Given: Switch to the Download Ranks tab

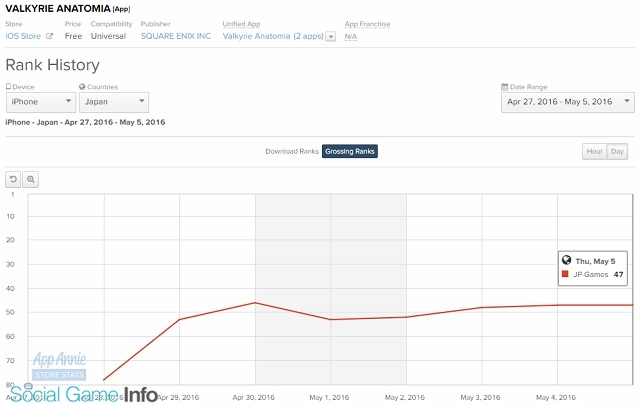Looking at the screenshot, I should [x=292, y=151].
